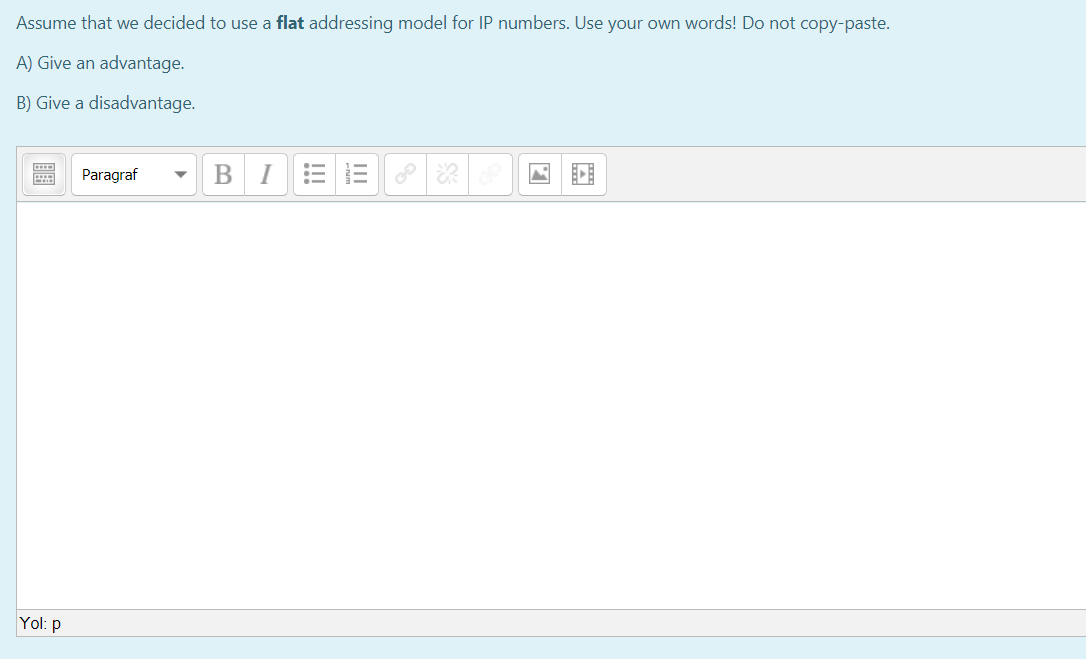Click the prevent auto-link icon
This screenshot has height=672, width=1086.
point(489,174)
